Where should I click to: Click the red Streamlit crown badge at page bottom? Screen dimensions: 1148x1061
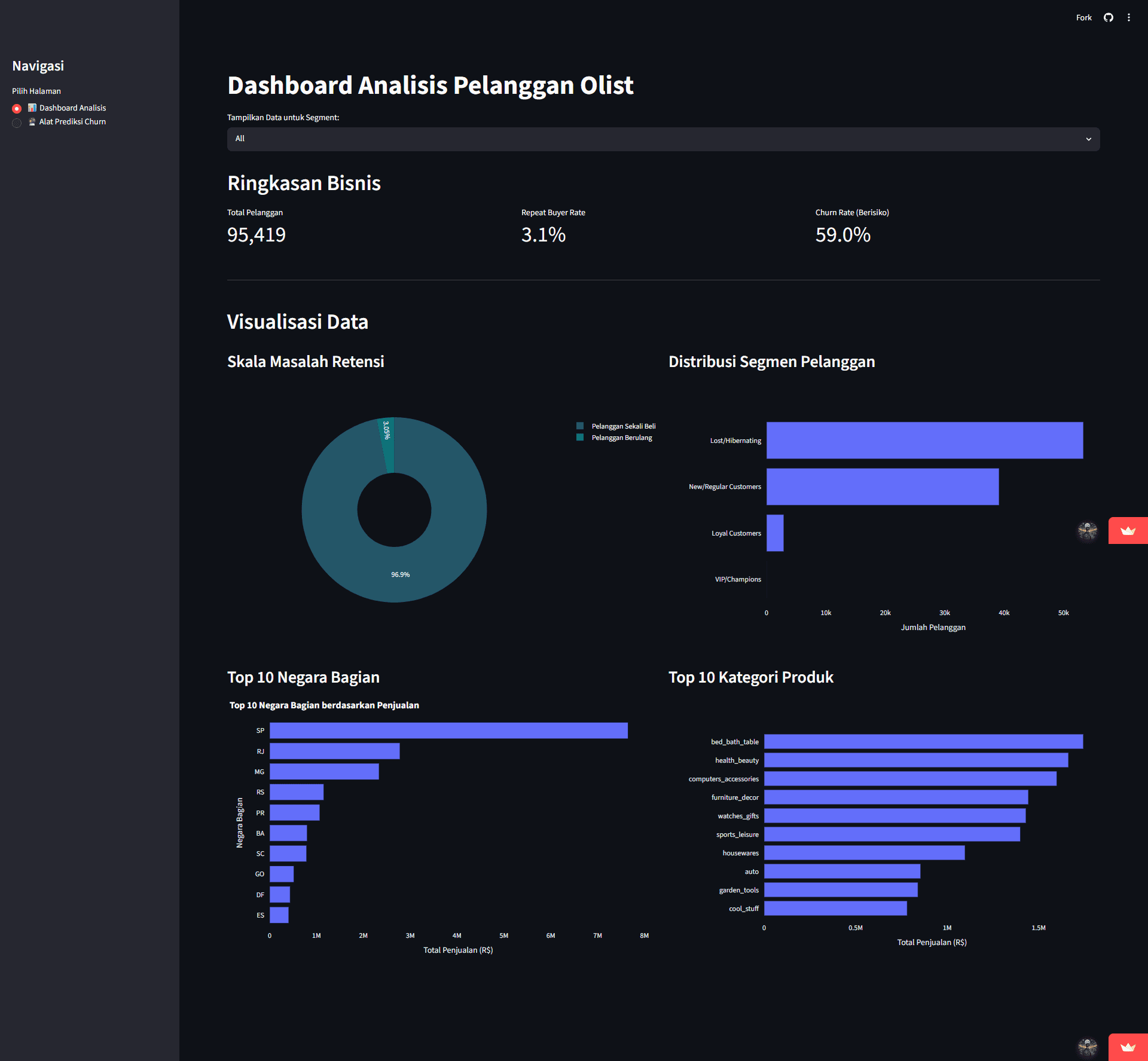[1128, 1047]
